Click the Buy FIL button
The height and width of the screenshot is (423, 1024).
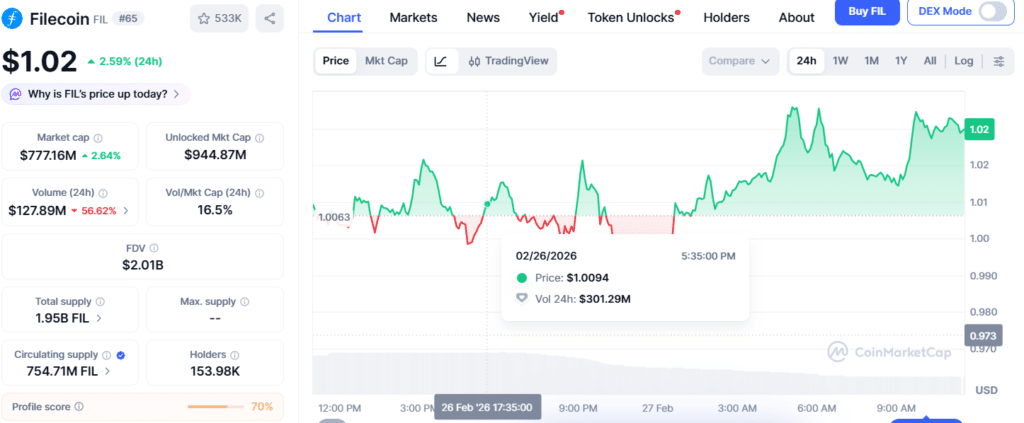(x=867, y=11)
